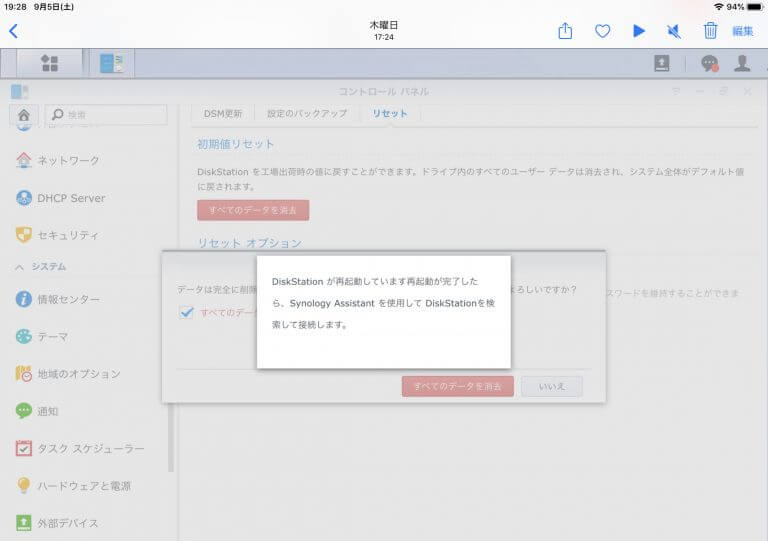This screenshot has width=768, height=541.
Task: Open 外部デバイス in the sidebar
Action: click(x=58, y=523)
